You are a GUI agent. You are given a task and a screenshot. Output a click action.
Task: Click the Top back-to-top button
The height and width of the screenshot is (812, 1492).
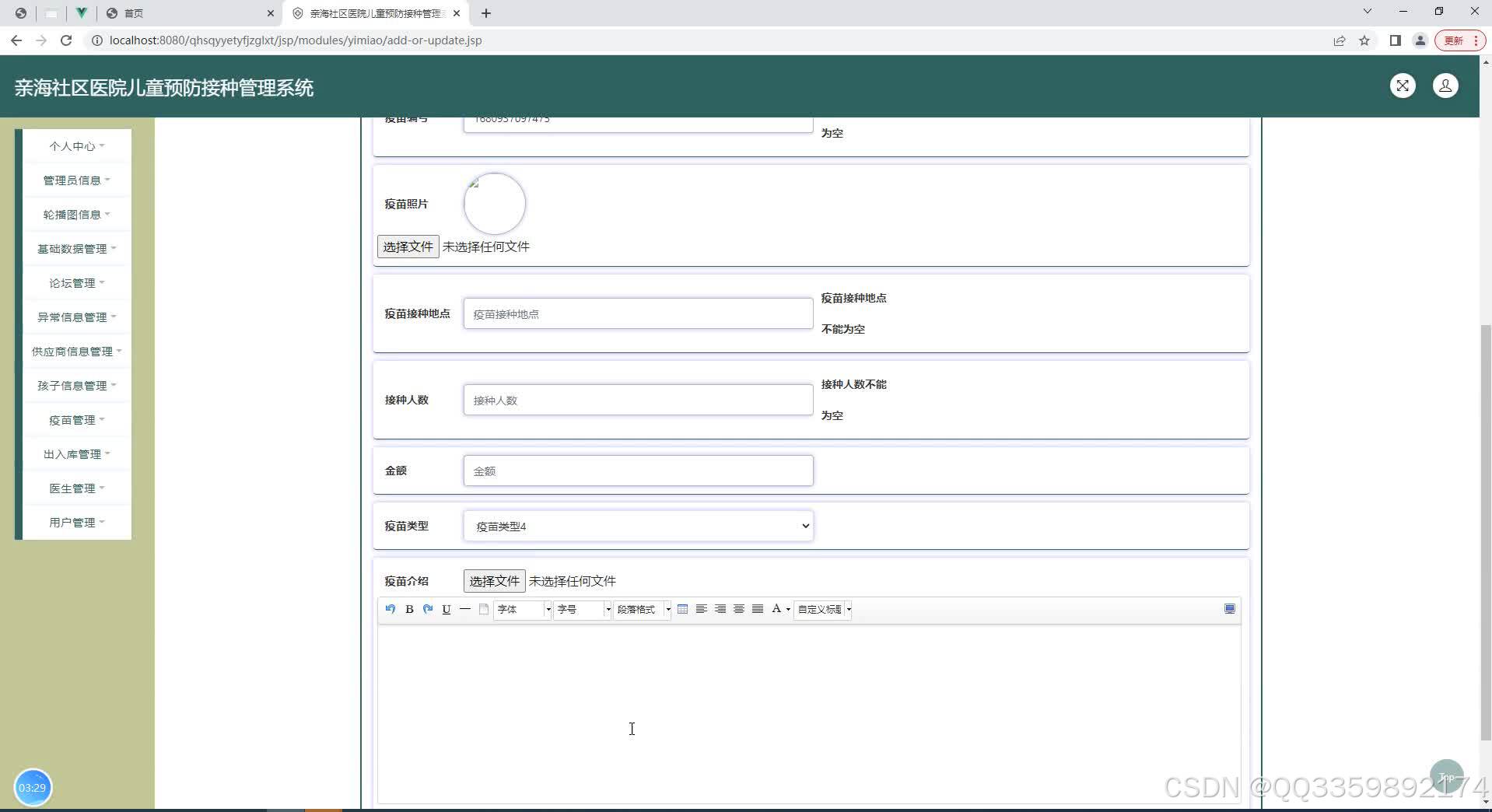1447,776
